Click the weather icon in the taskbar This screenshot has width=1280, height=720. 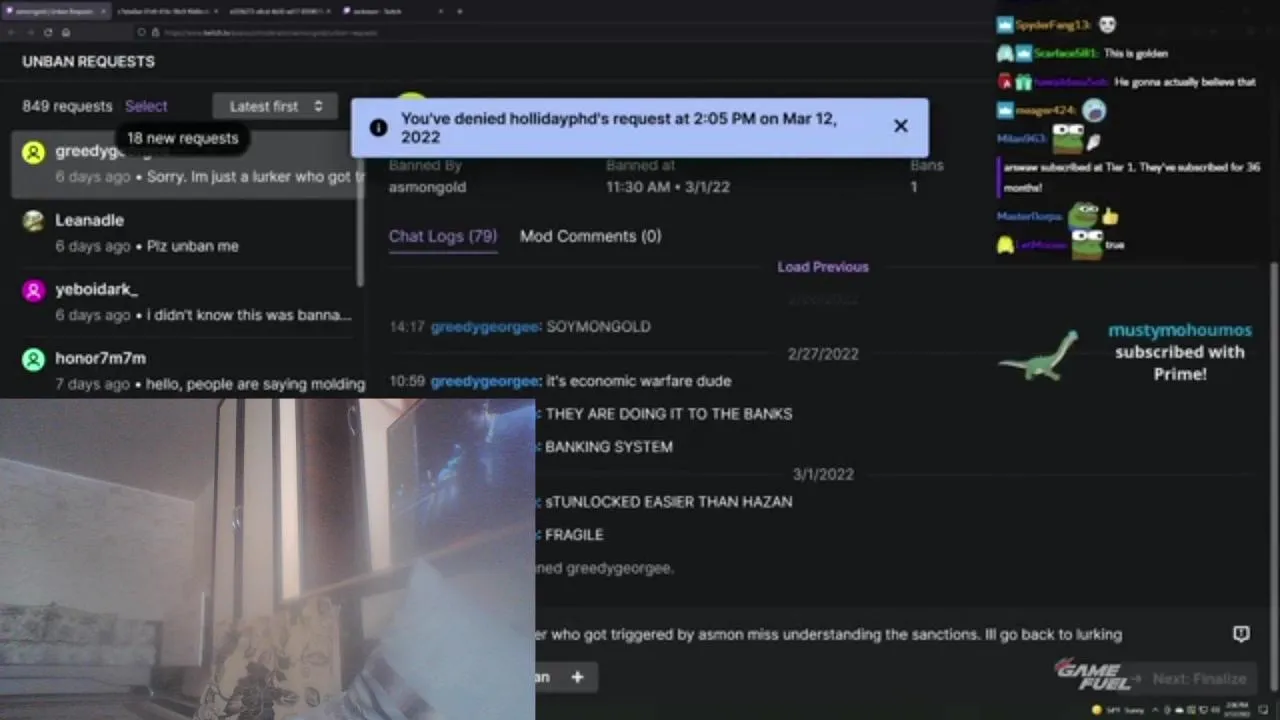1096,710
